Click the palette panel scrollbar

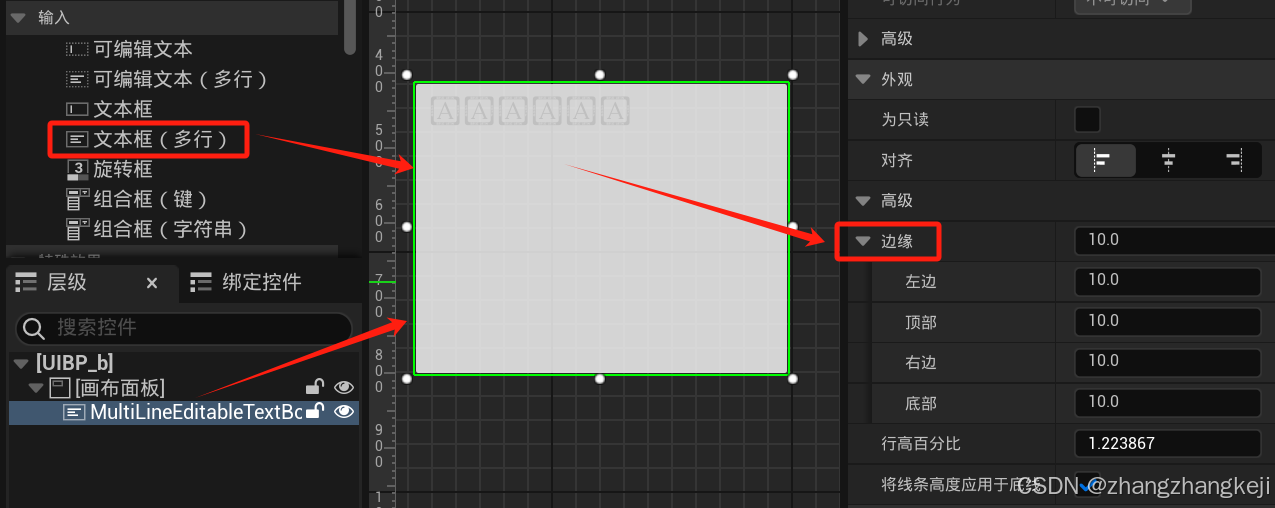tap(349, 27)
